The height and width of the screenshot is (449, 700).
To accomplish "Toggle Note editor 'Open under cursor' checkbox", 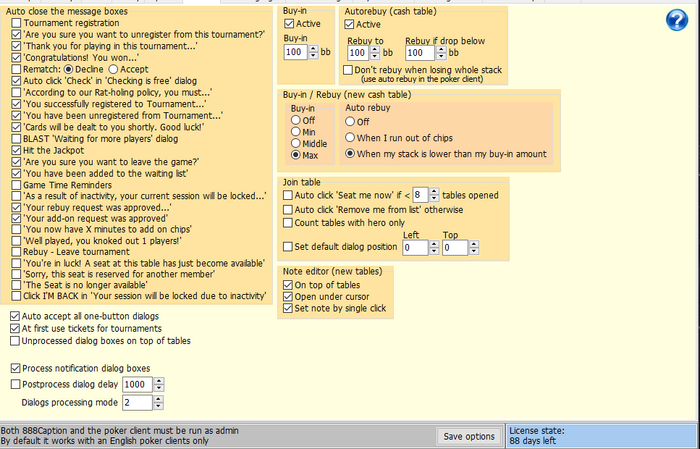I will pyautogui.click(x=288, y=296).
